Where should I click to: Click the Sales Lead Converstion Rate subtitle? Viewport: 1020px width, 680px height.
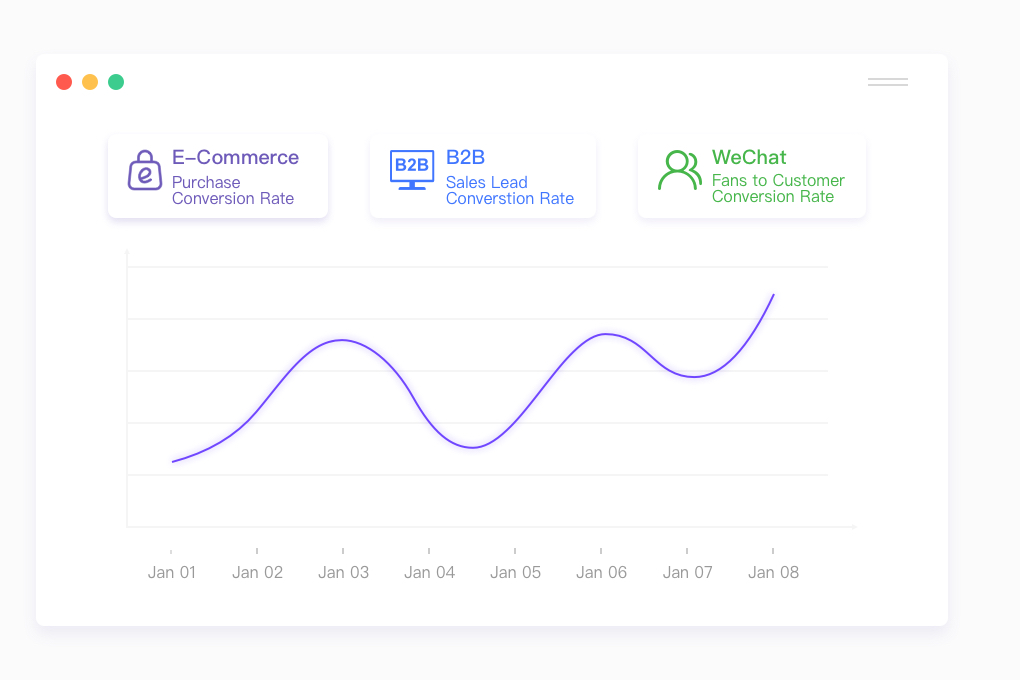click(x=509, y=190)
